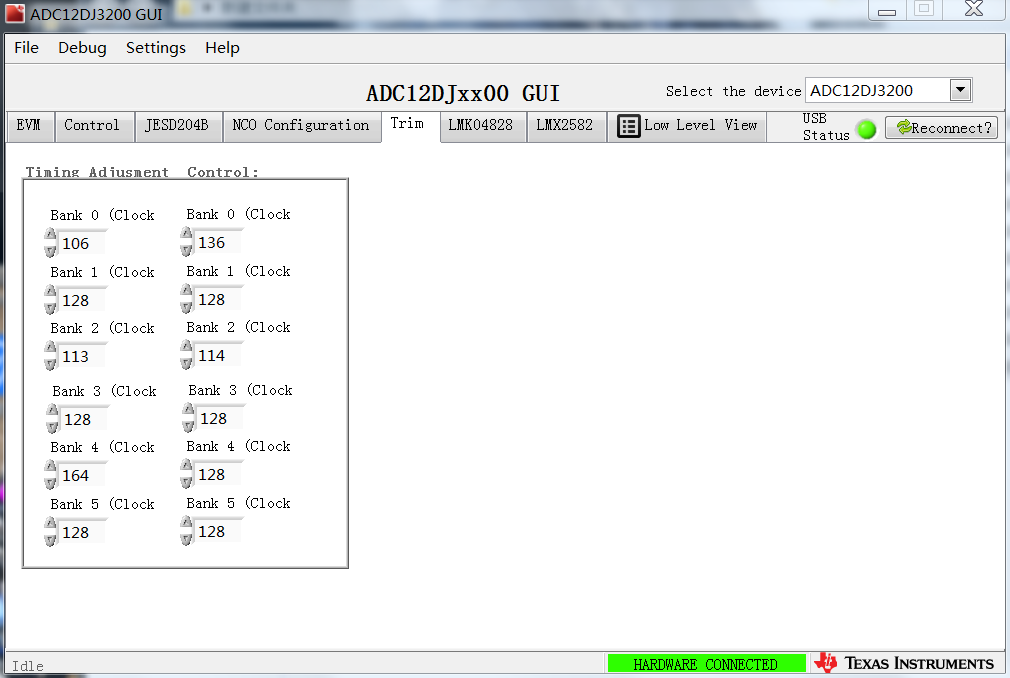
Task: Switch to the JESD204B tab
Action: 177,126
